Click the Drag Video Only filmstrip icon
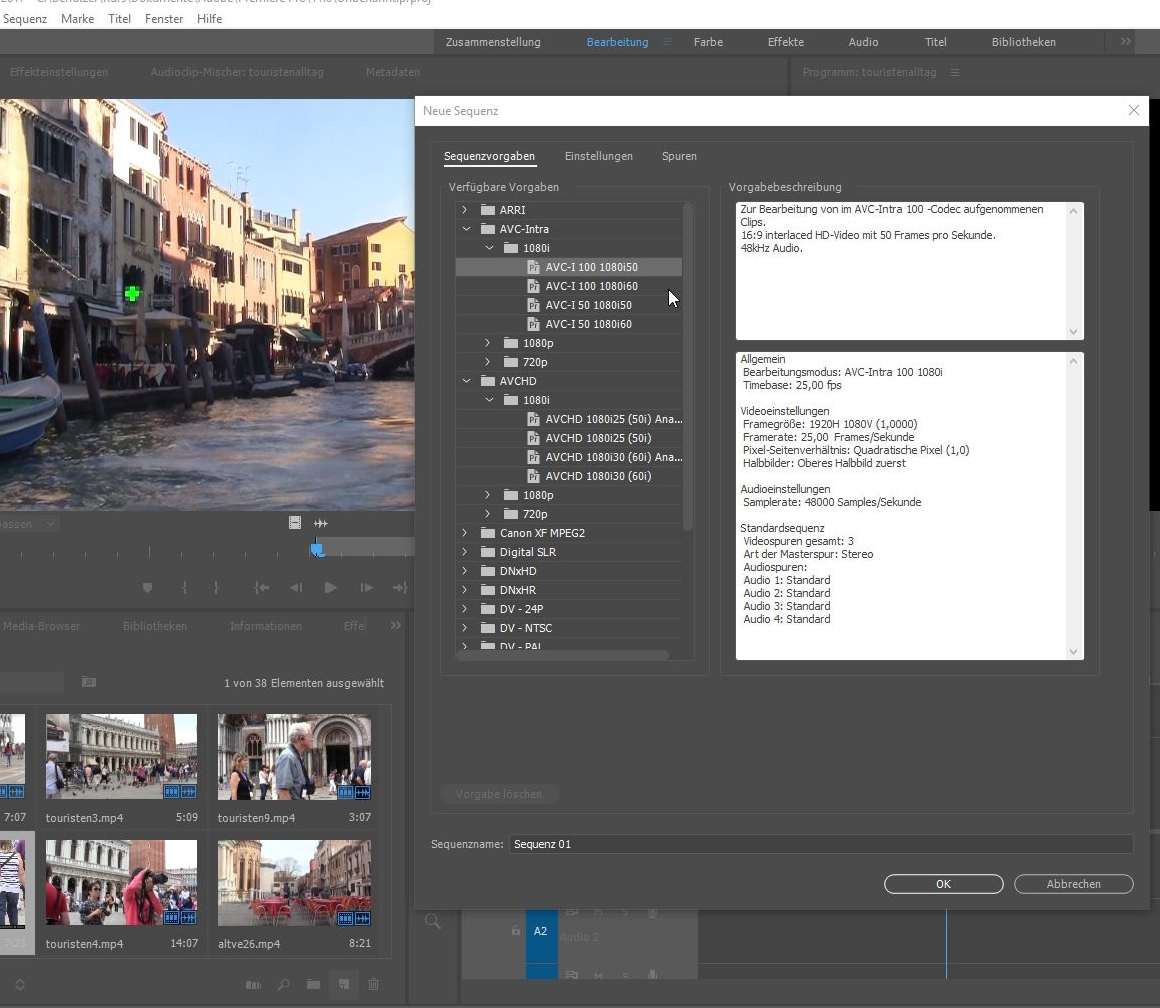The image size is (1160, 1008). click(294, 523)
